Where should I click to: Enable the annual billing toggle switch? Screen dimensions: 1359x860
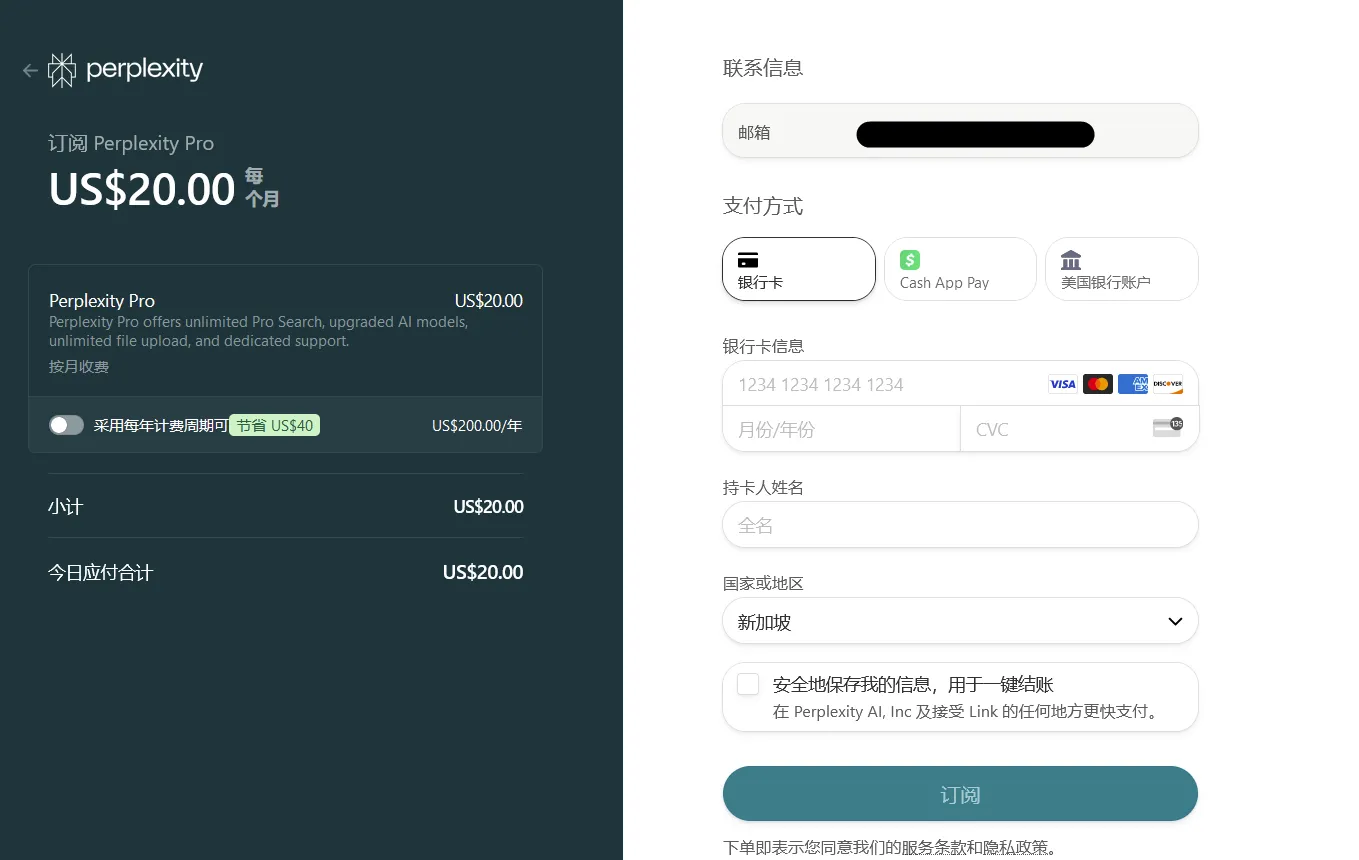click(x=66, y=425)
